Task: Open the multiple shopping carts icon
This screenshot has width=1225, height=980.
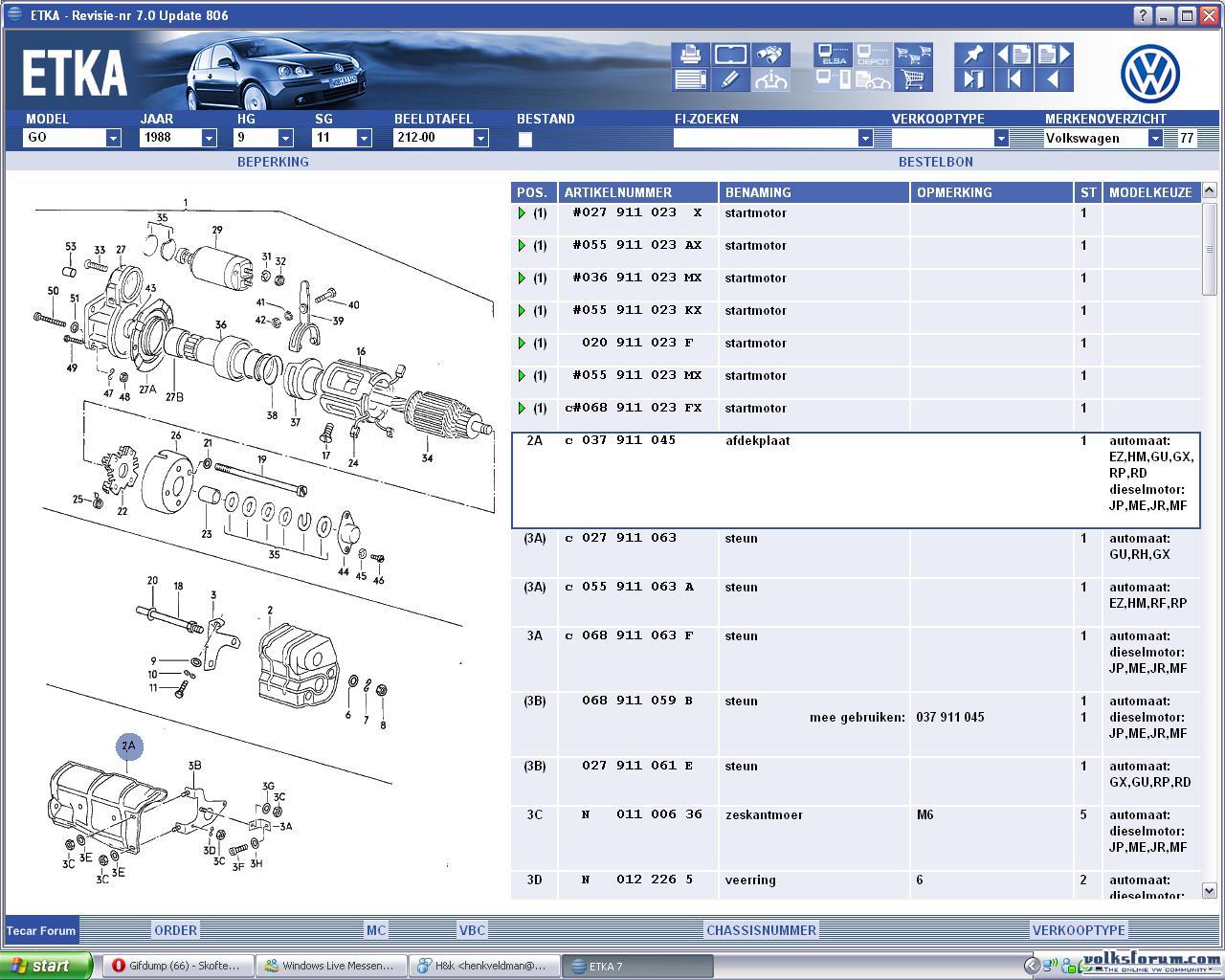Action: click(x=913, y=55)
